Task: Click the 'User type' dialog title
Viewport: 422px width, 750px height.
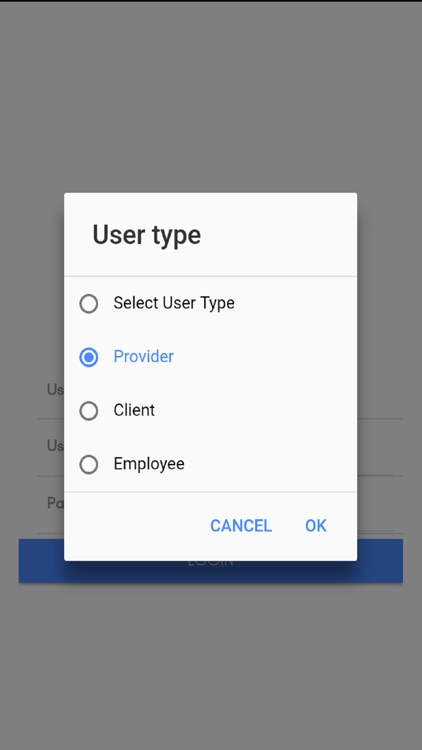Action: coord(146,235)
